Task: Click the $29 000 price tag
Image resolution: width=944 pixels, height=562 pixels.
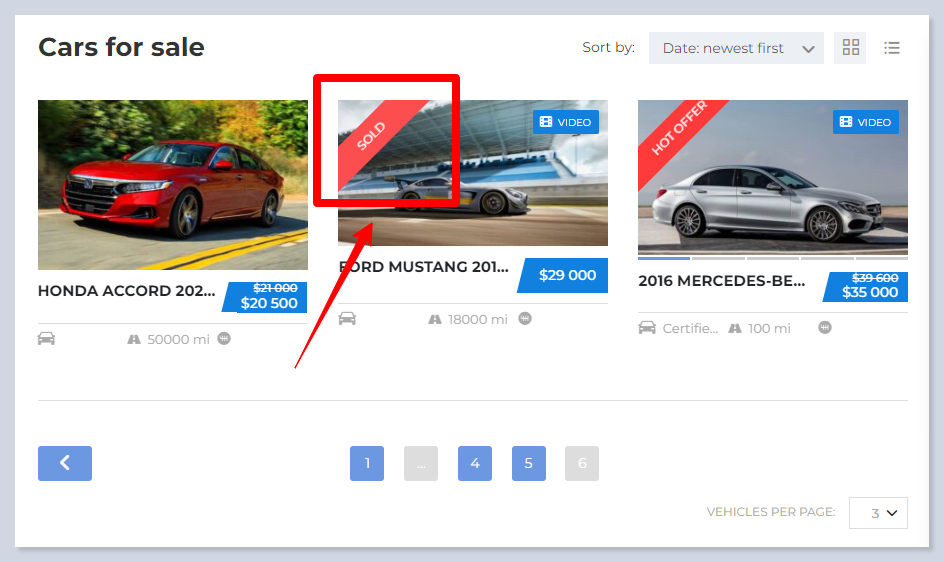Action: pos(566,275)
